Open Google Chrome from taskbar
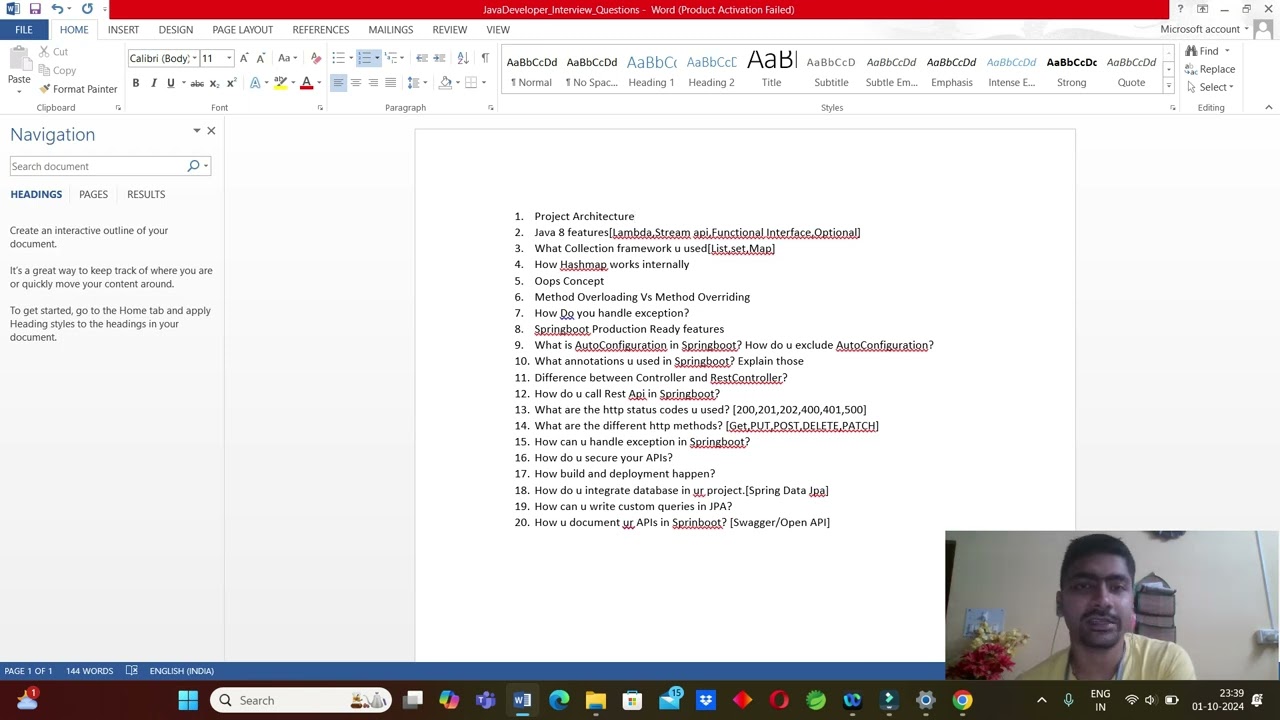This screenshot has height=720, width=1280. click(x=962, y=700)
